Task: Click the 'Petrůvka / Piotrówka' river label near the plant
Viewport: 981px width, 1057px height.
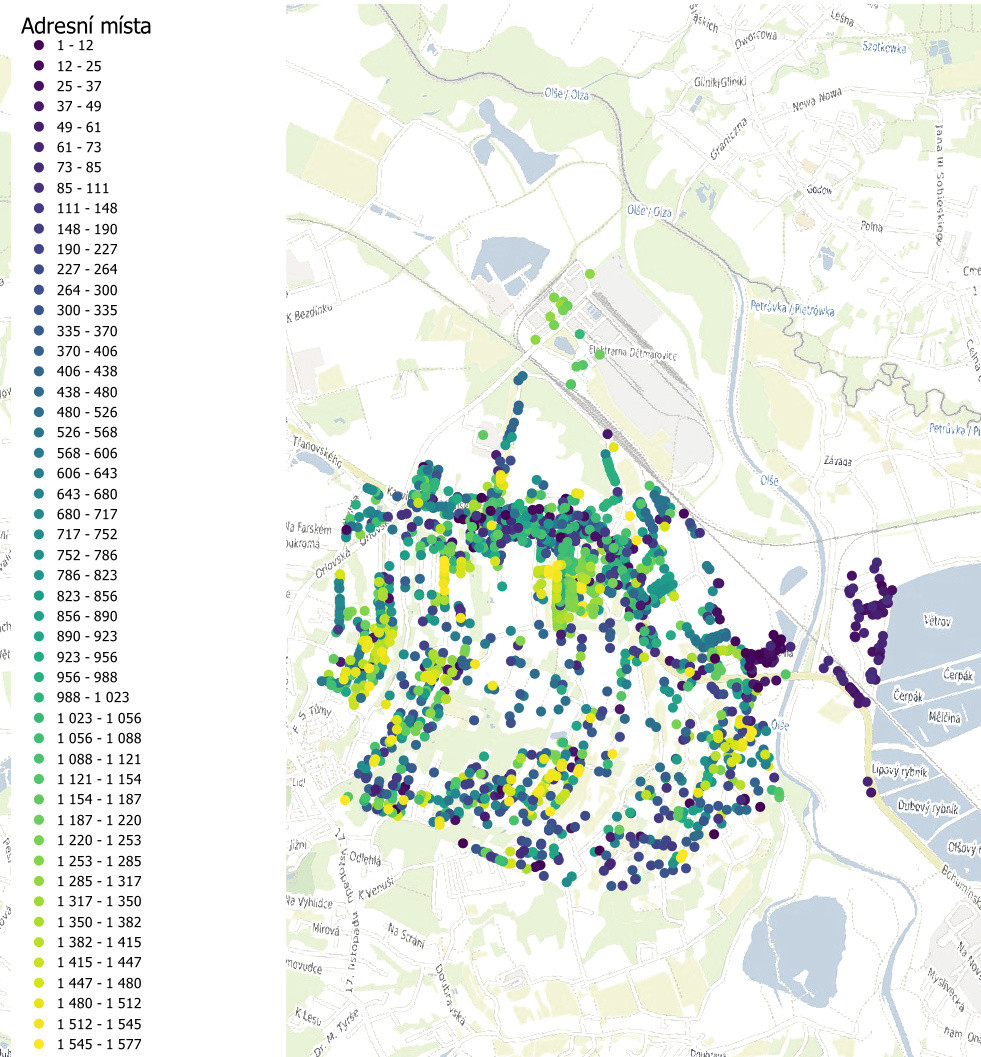Action: click(792, 309)
